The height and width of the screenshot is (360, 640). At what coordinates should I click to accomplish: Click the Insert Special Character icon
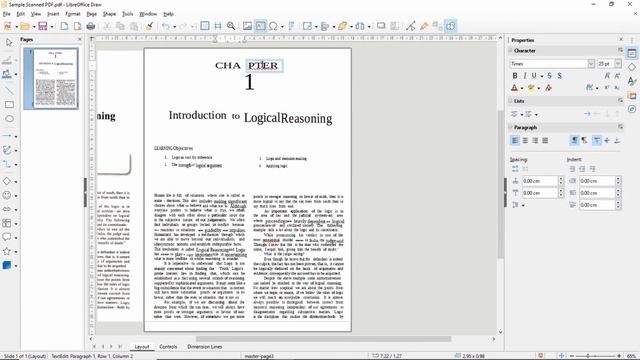(273, 26)
